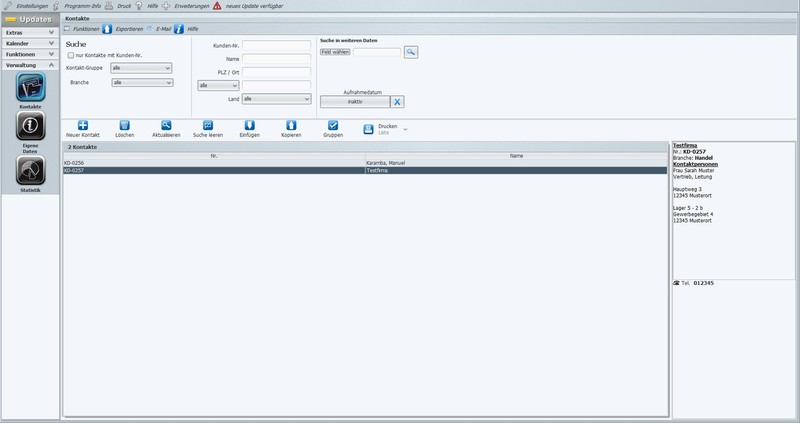Image resolution: width=800 pixels, height=423 pixels.
Task: Click the Drucken Liste print icon
Action: coord(368,130)
